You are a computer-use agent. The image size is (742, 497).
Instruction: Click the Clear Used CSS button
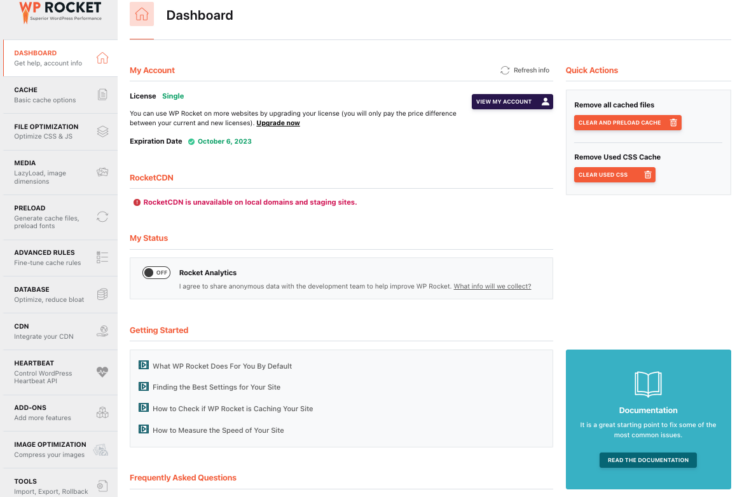[615, 175]
